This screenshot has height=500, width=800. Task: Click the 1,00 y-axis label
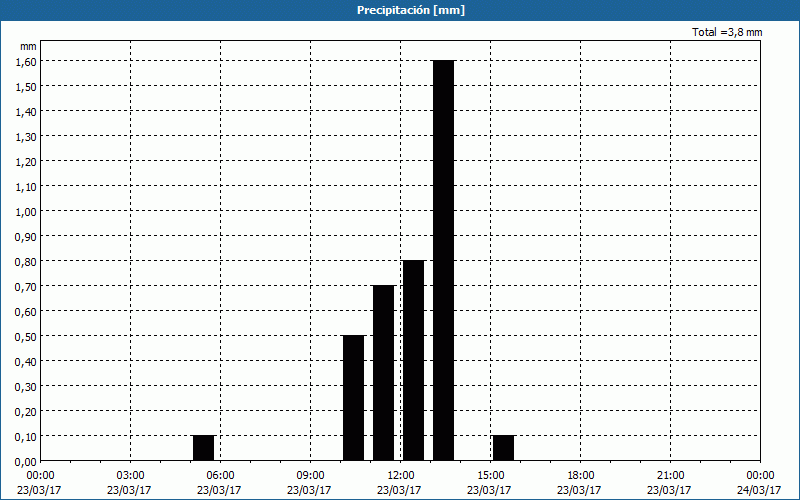(x=26, y=211)
